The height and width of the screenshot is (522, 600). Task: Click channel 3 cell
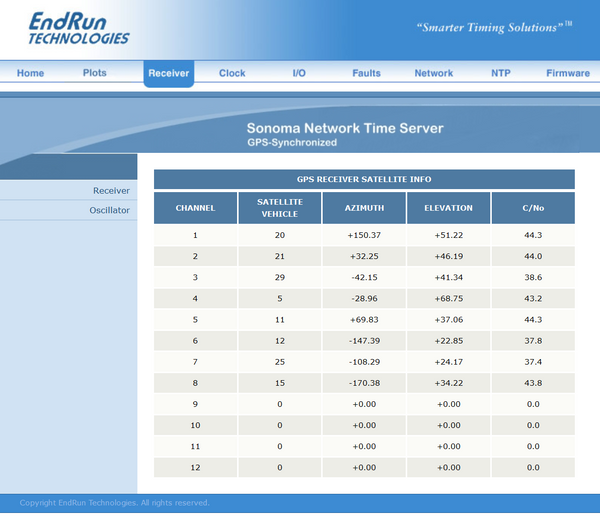click(195, 277)
